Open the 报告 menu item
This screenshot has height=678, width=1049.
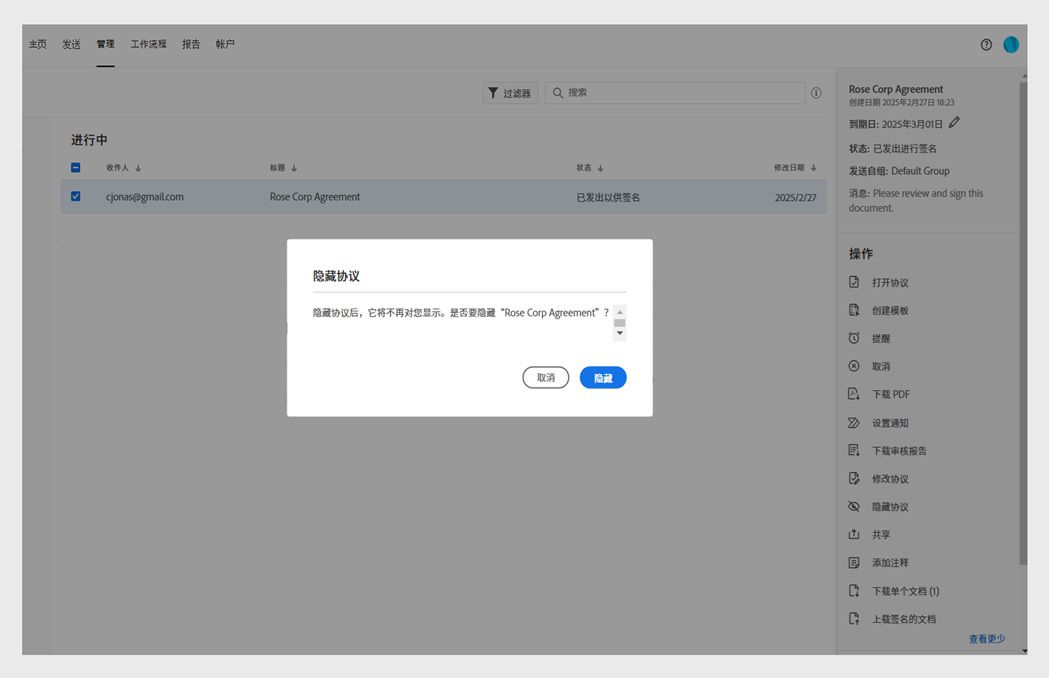click(x=191, y=44)
